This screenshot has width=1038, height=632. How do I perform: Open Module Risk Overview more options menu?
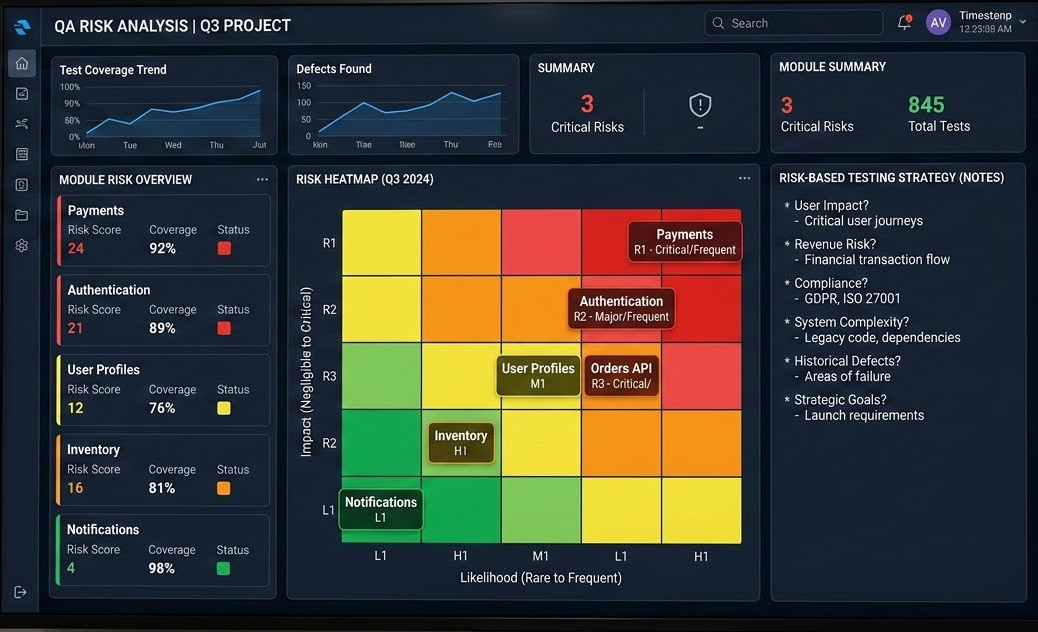[262, 180]
